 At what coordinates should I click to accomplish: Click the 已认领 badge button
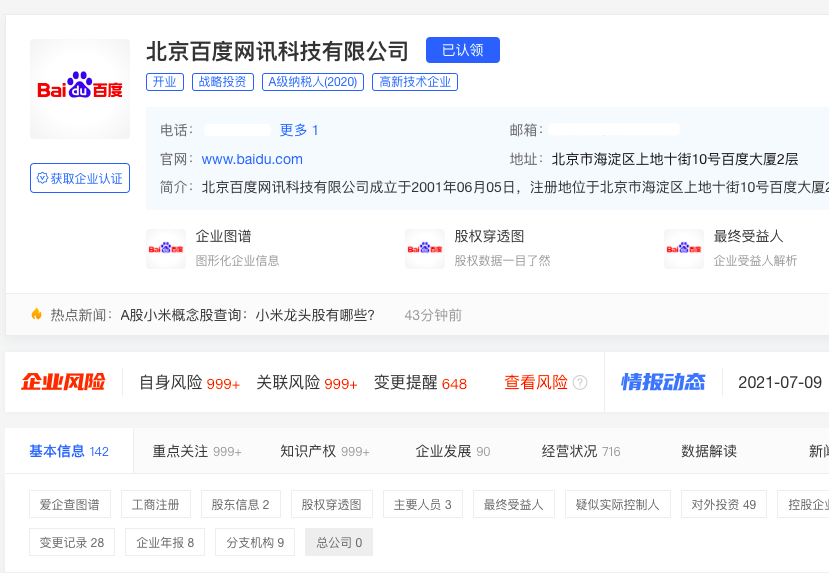[x=463, y=50]
